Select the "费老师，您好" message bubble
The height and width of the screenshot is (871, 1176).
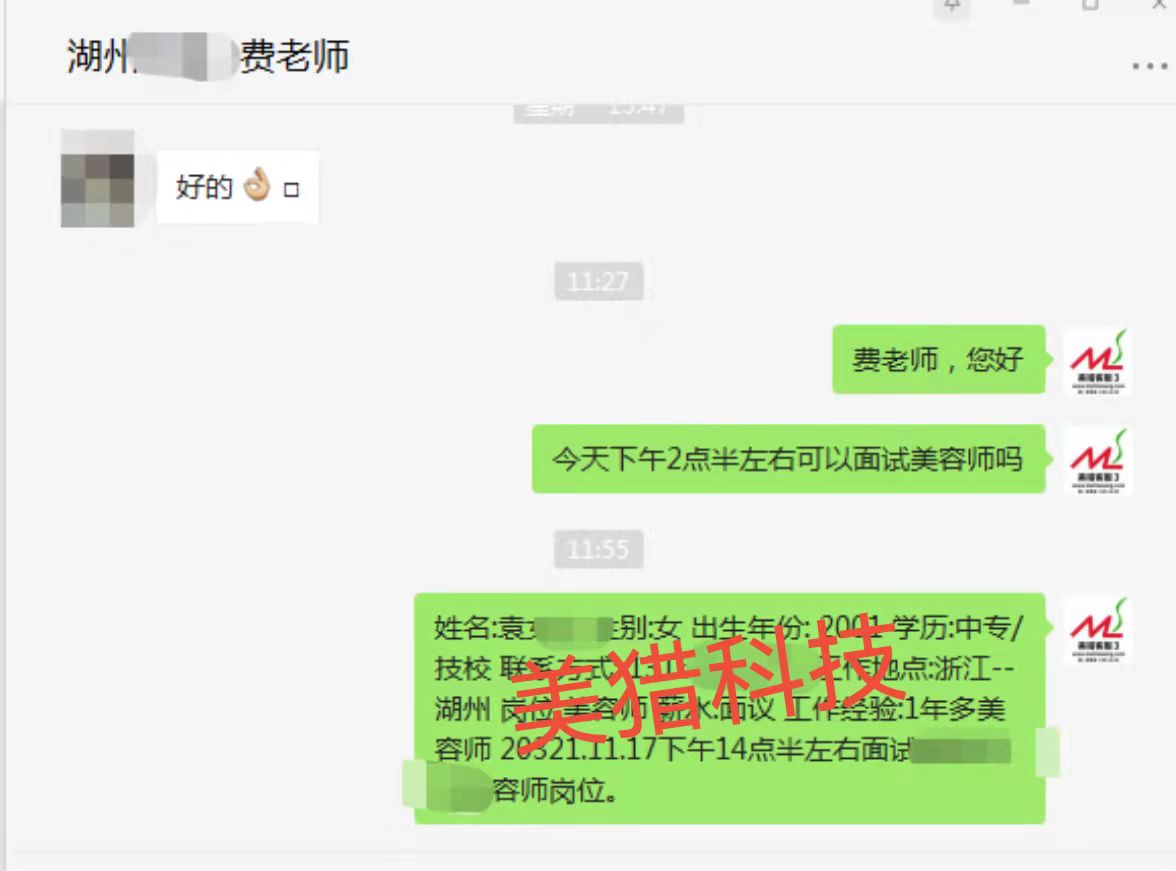tap(938, 359)
